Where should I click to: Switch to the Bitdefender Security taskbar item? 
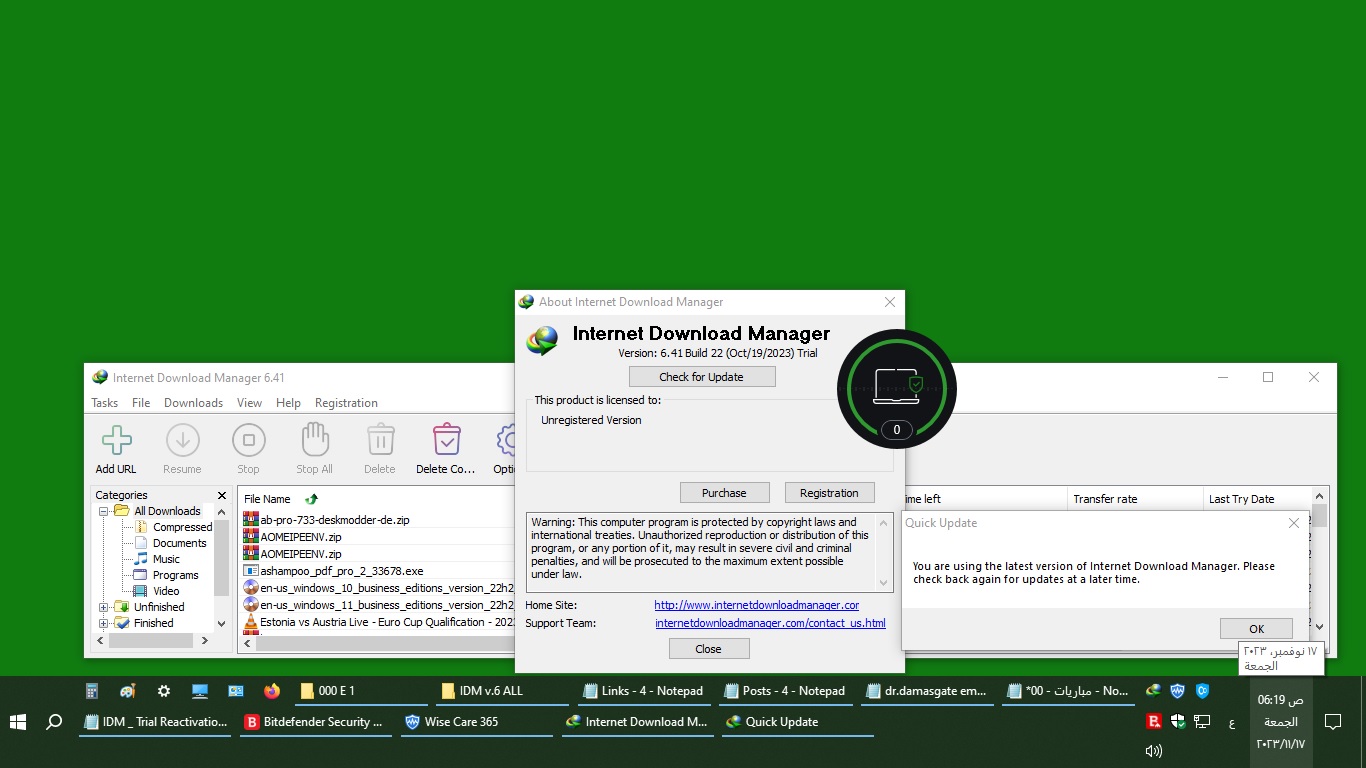(316, 722)
